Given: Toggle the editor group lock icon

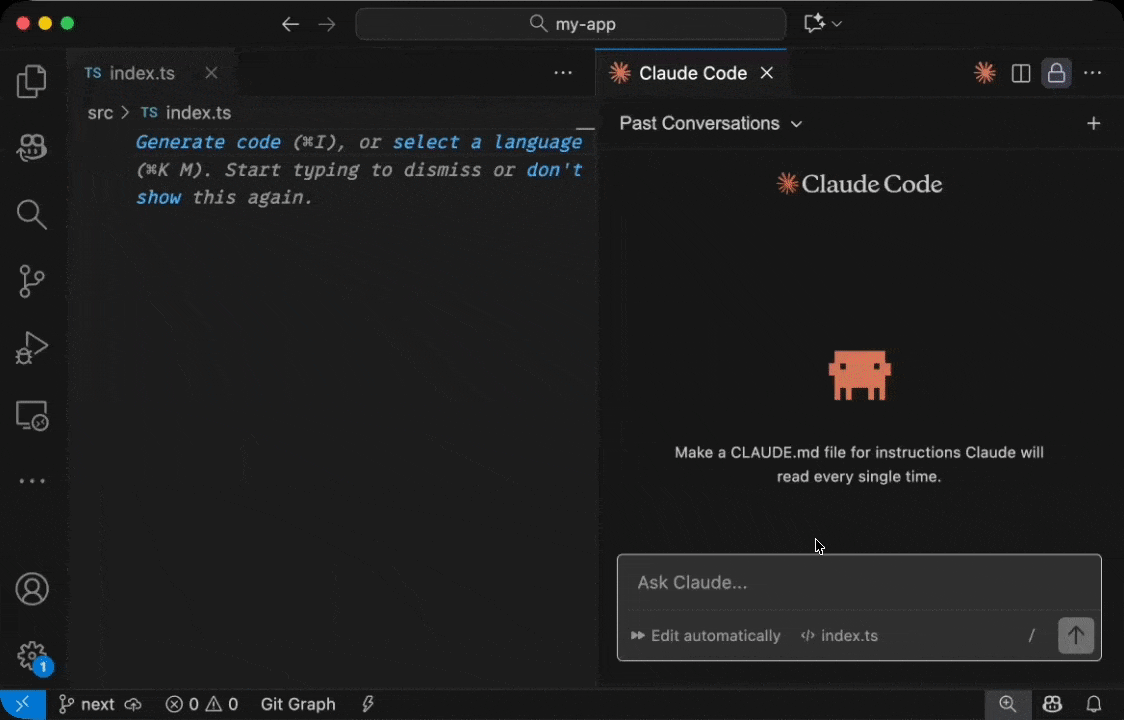Looking at the screenshot, I should pyautogui.click(x=1056, y=73).
